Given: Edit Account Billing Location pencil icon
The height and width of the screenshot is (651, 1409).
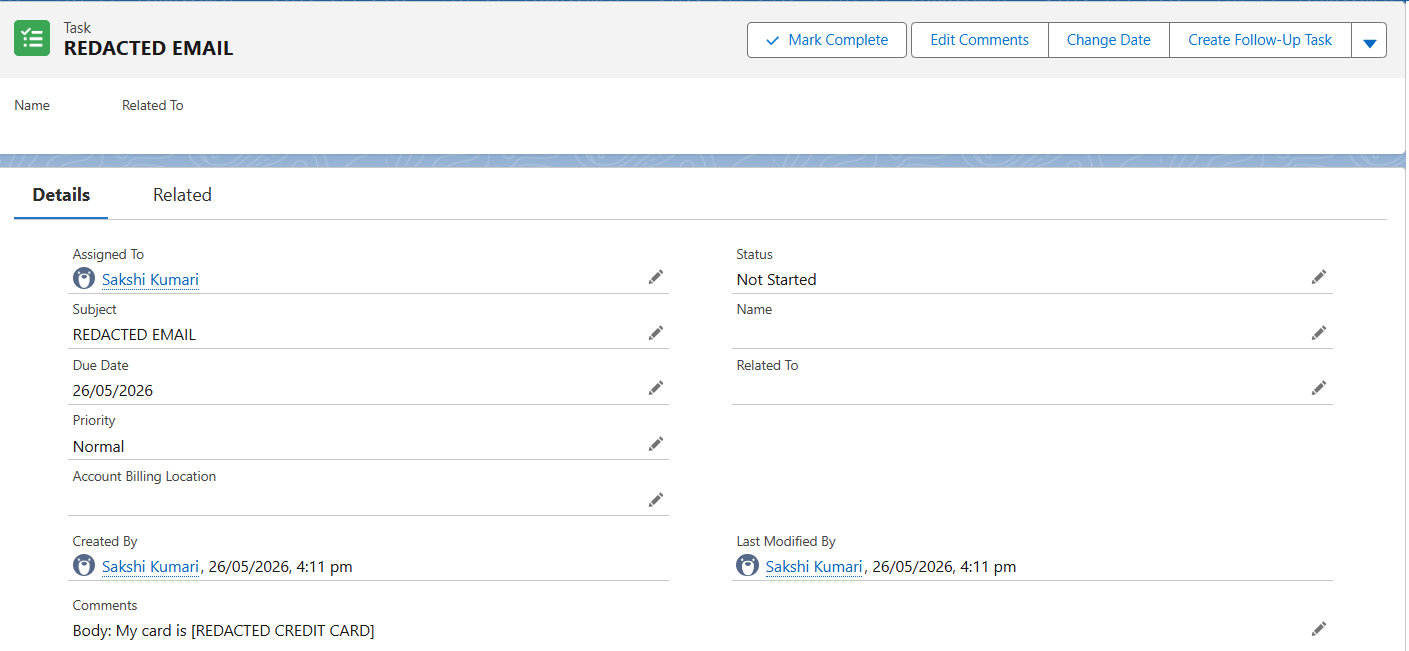Looking at the screenshot, I should coord(656,500).
